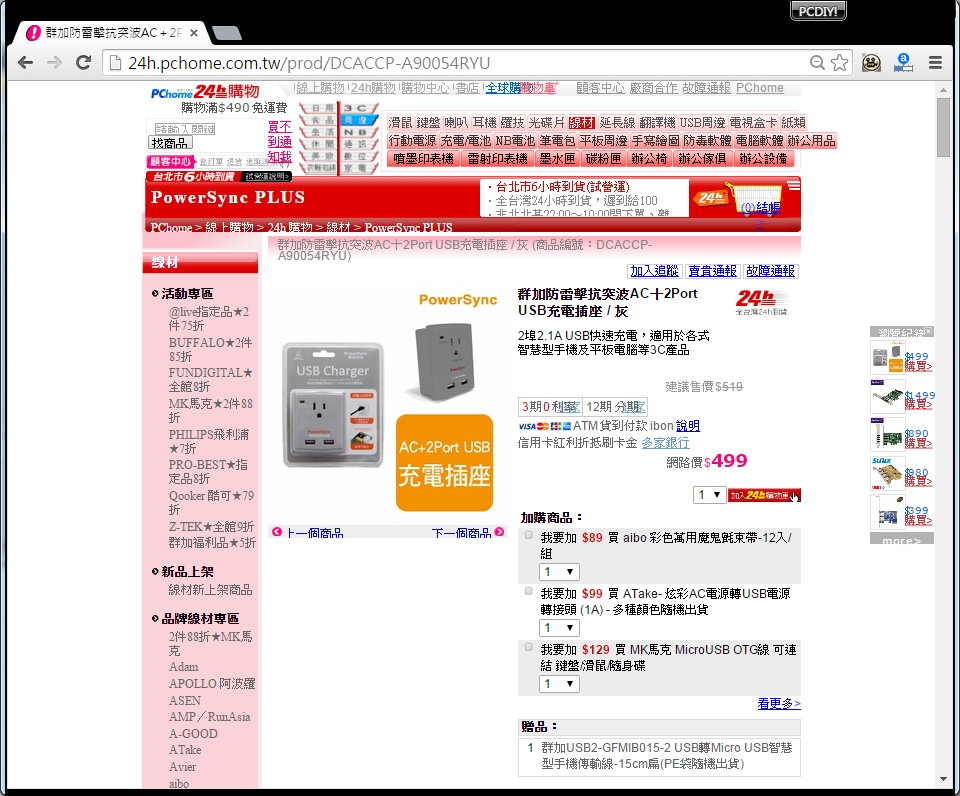Click the smiley face extension icon
The height and width of the screenshot is (796, 960).
[x=871, y=62]
